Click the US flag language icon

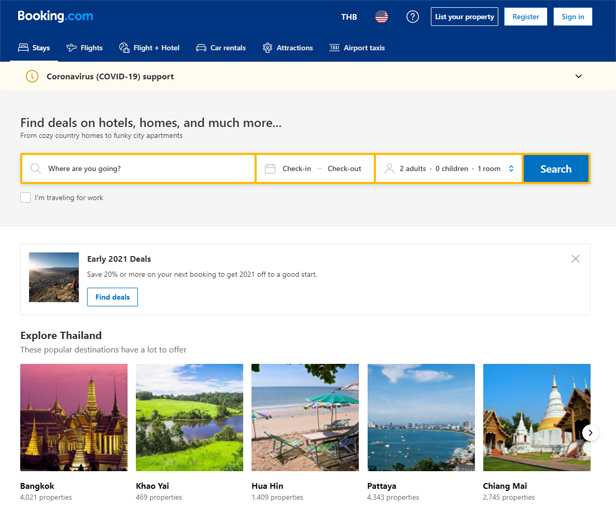(x=381, y=16)
